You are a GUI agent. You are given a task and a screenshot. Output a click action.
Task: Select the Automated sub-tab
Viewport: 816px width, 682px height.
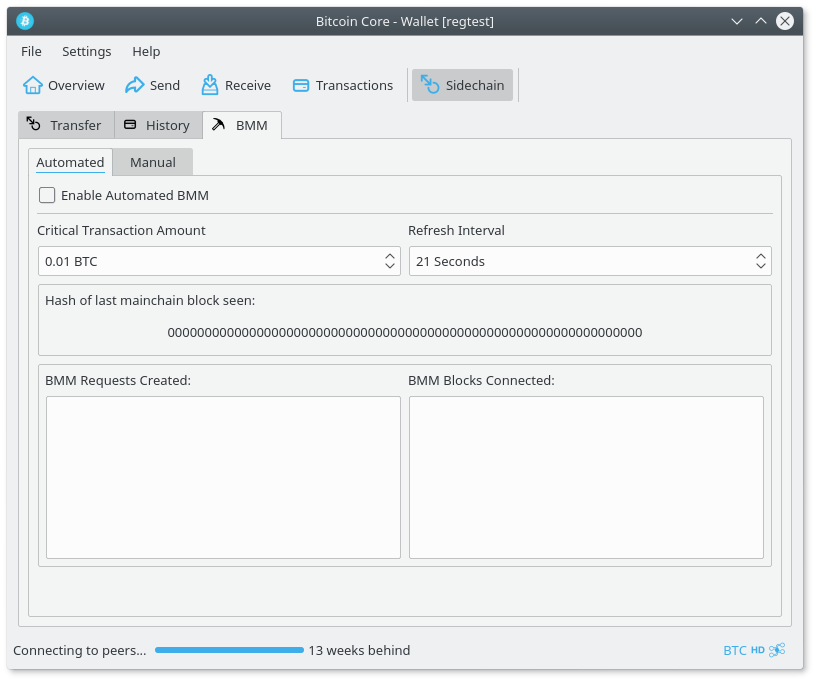pos(70,162)
